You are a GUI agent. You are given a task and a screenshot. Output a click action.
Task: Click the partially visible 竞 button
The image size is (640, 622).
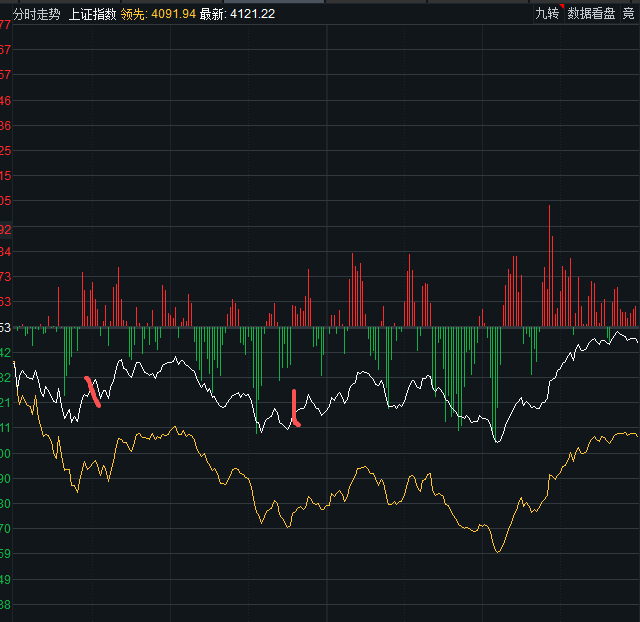pos(629,13)
